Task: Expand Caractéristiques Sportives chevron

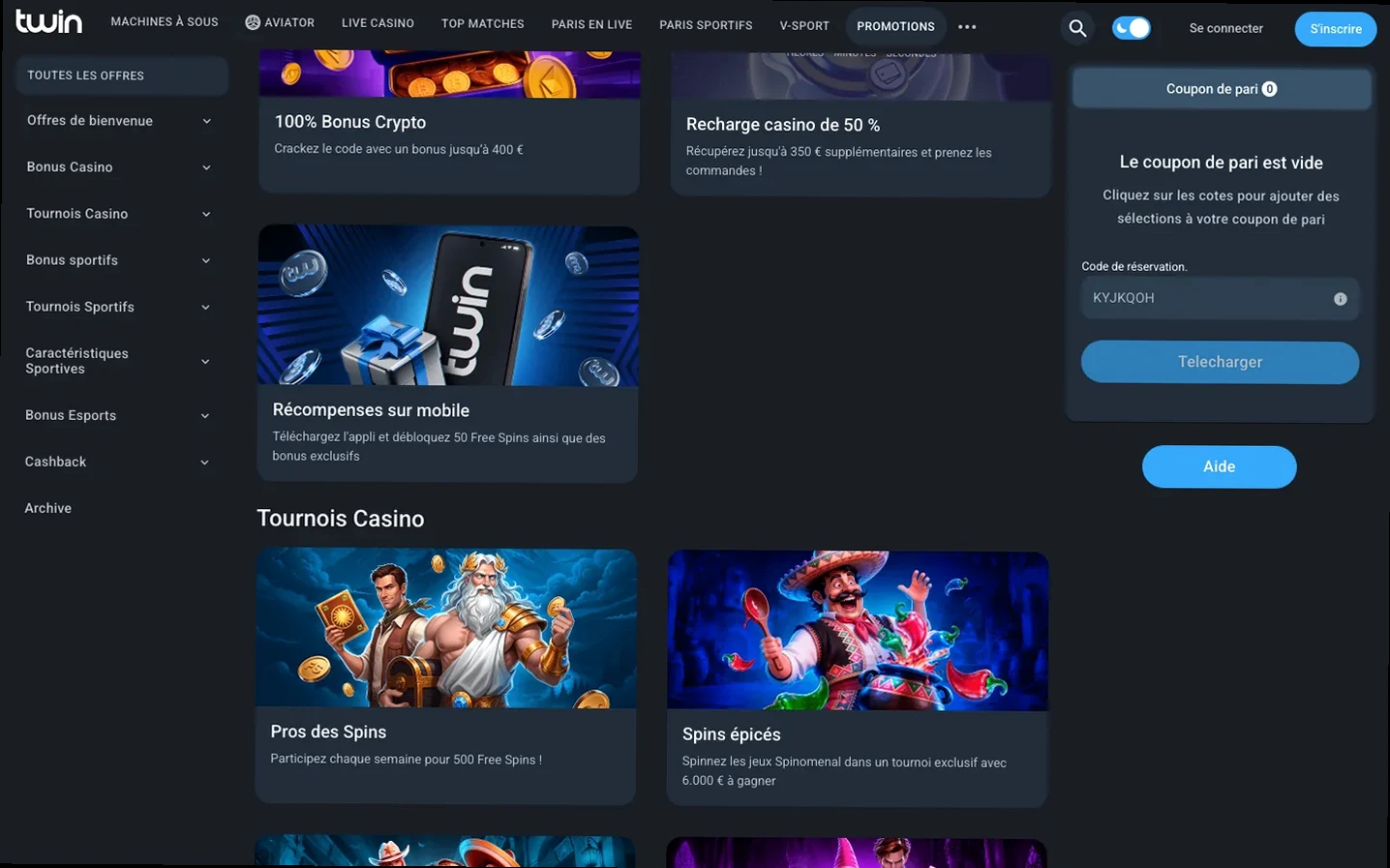Action: pyautogui.click(x=205, y=362)
